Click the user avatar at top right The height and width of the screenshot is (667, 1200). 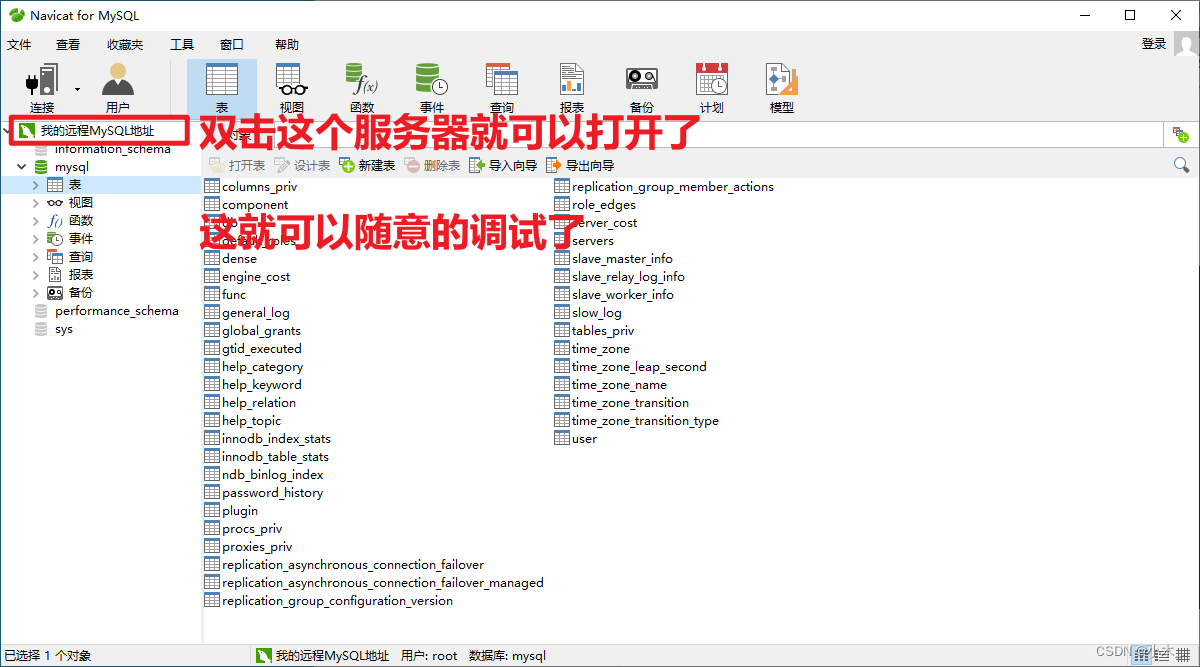[x=1186, y=44]
